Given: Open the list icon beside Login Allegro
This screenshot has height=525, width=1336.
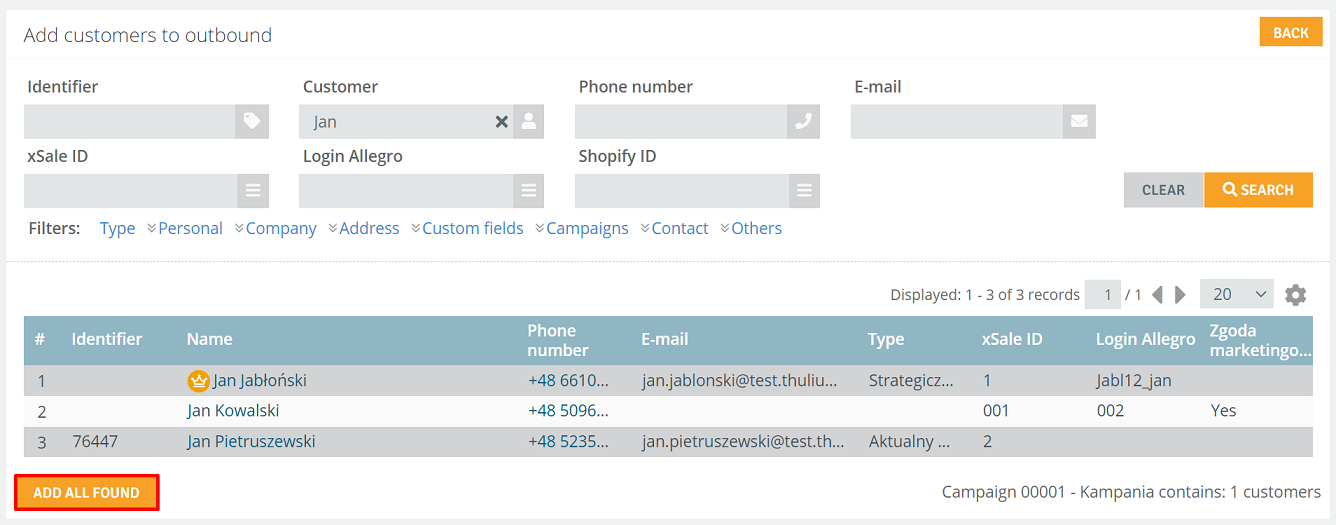Looking at the screenshot, I should point(529,191).
